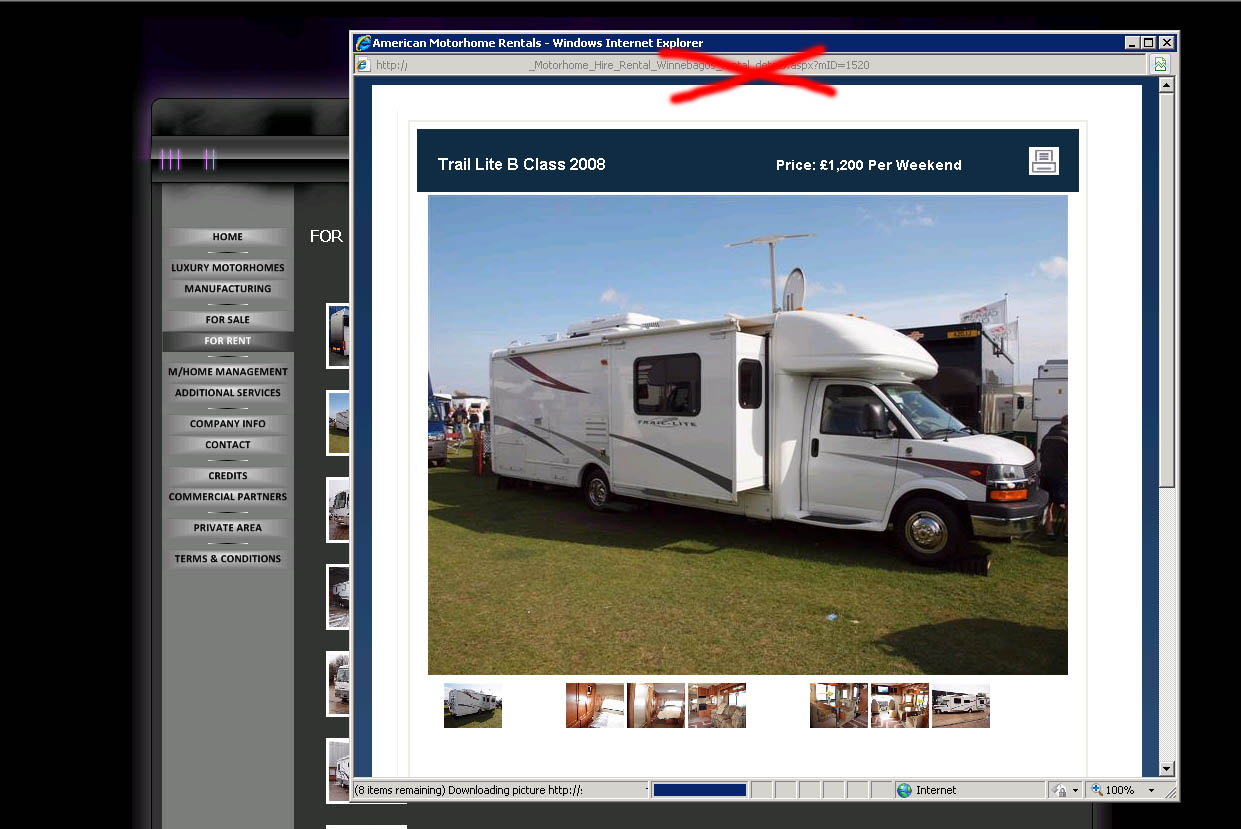Open thumbnail of motorhome side on tarmac
This screenshot has width=1241, height=829.
pyautogui.click(x=961, y=705)
